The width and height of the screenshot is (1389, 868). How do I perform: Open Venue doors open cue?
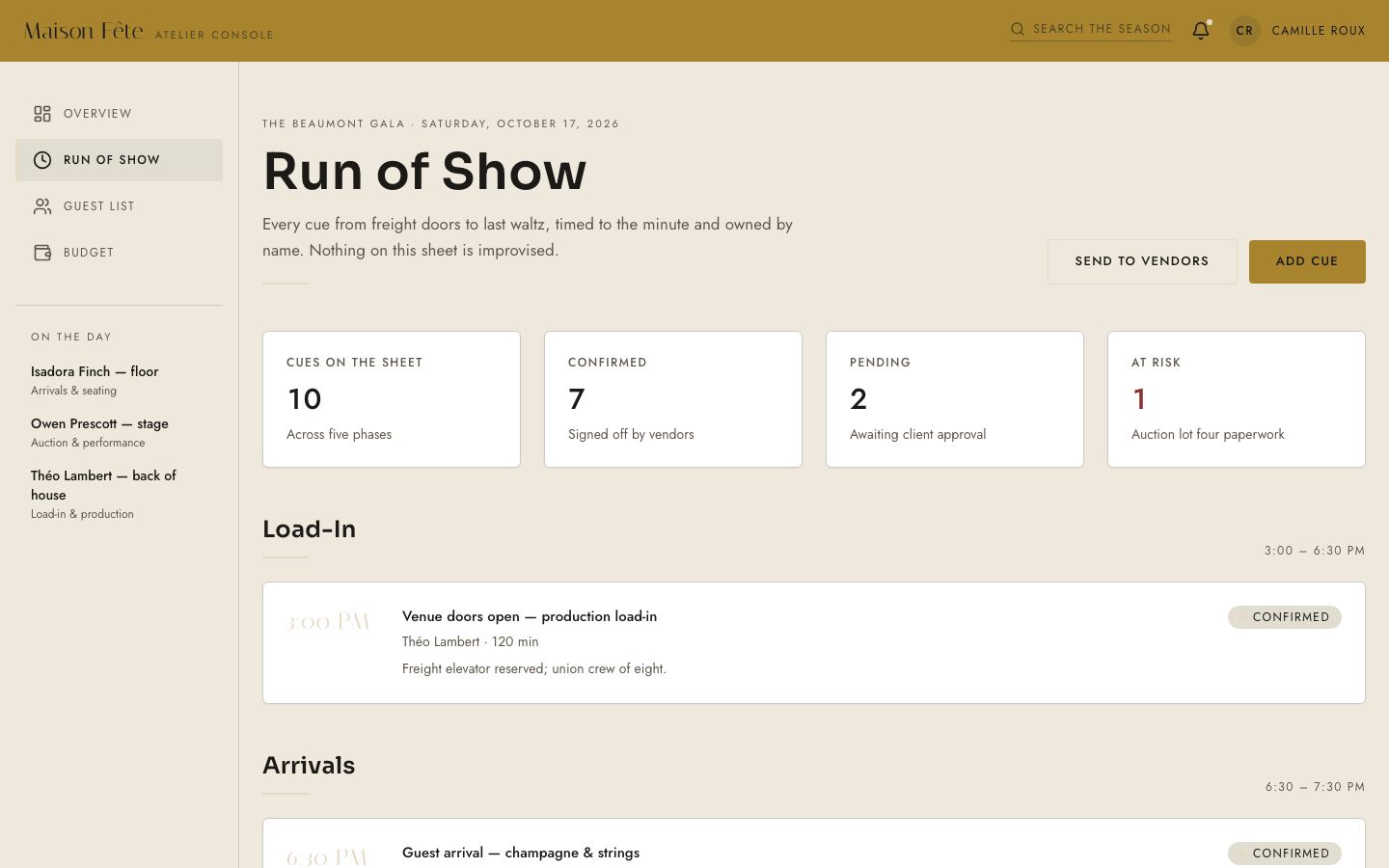(x=814, y=642)
